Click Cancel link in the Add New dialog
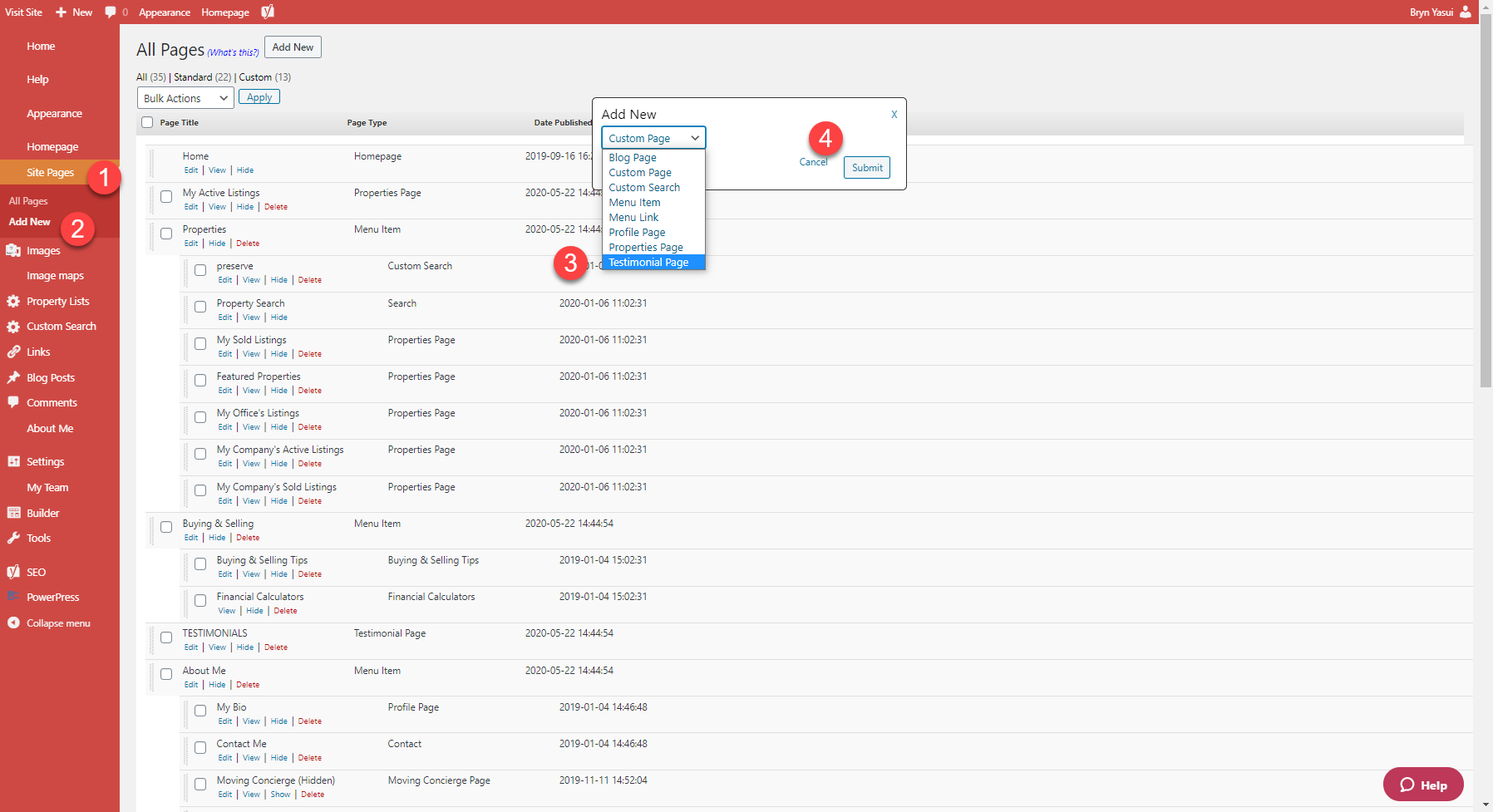Image resolution: width=1493 pixels, height=812 pixels. pos(813,162)
